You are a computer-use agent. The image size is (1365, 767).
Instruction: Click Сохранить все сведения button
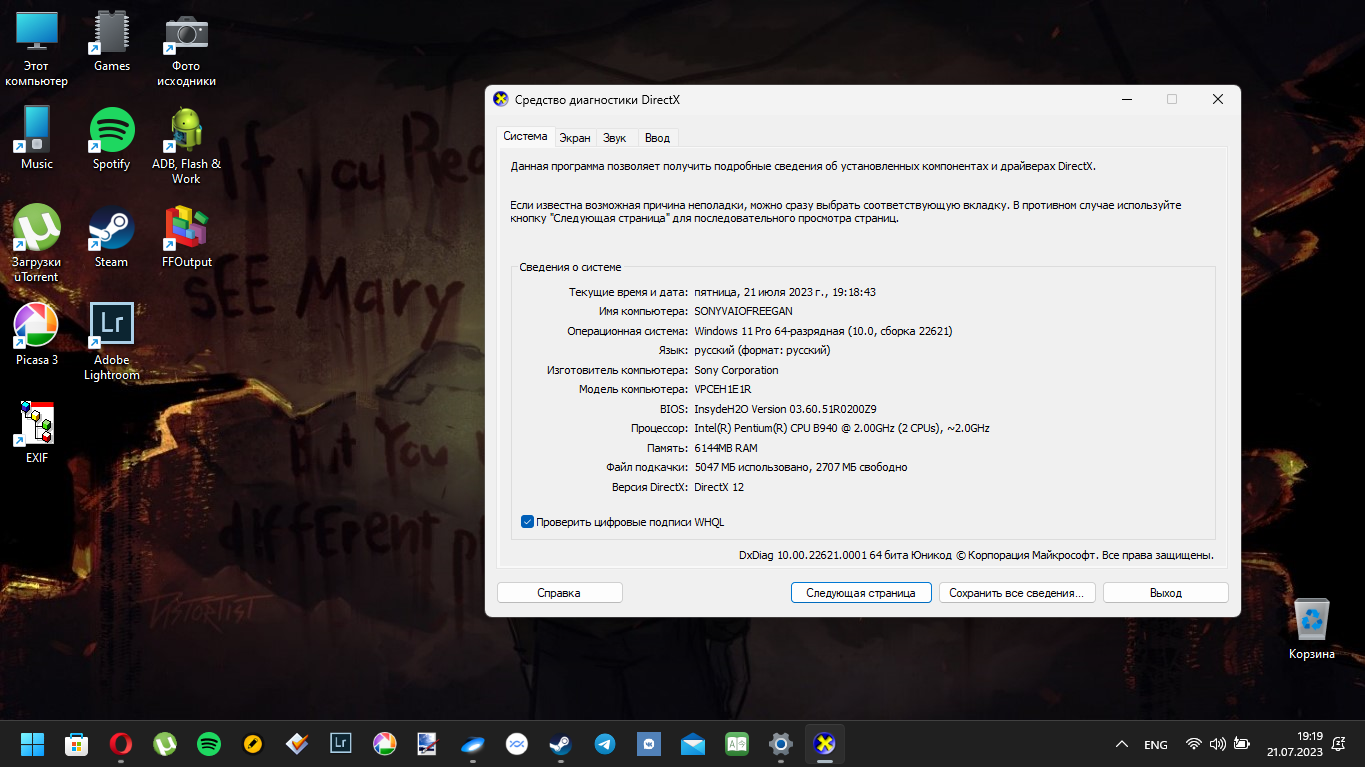[x=1016, y=593]
